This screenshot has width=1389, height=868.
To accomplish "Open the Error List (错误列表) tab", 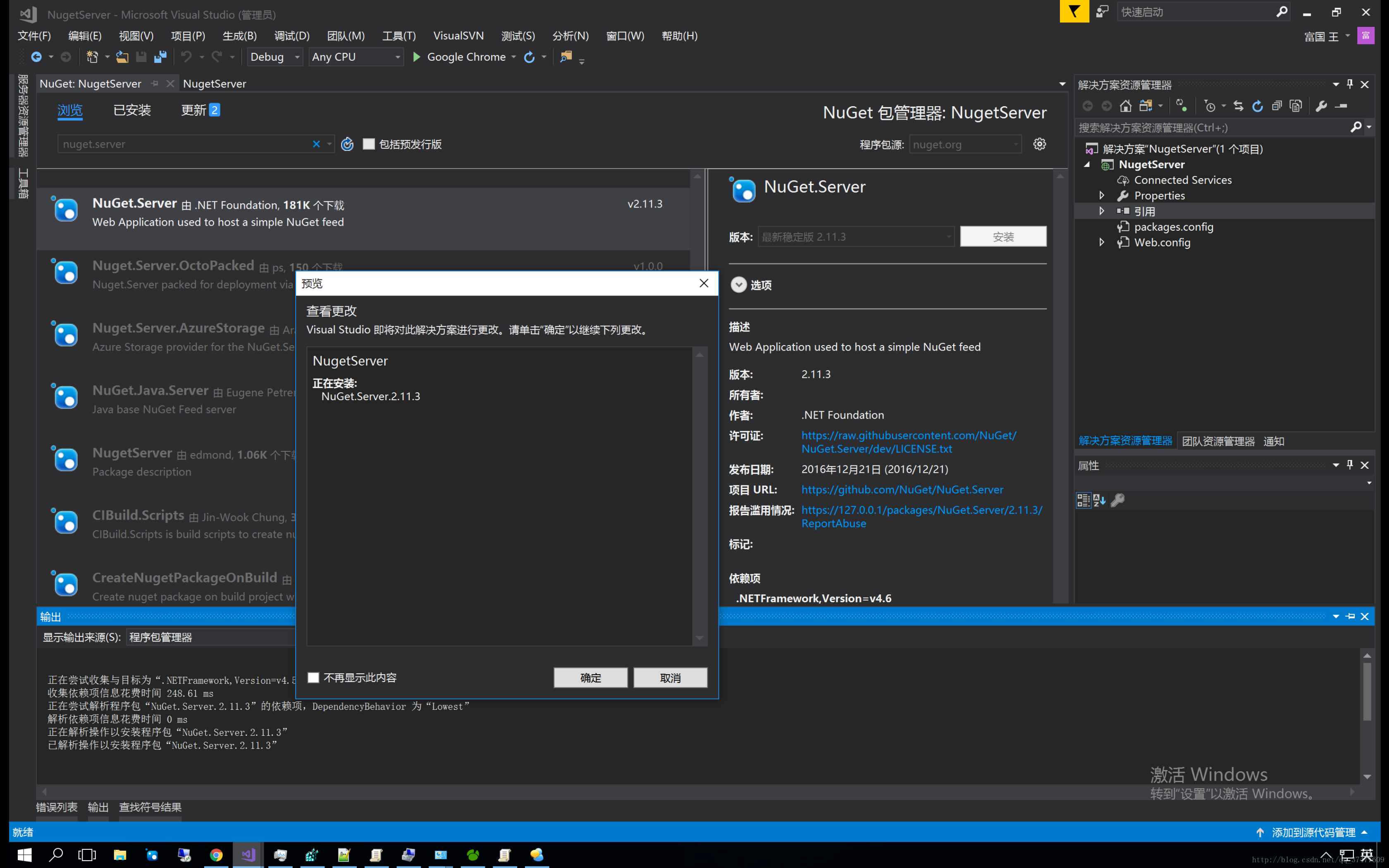I will [x=57, y=807].
